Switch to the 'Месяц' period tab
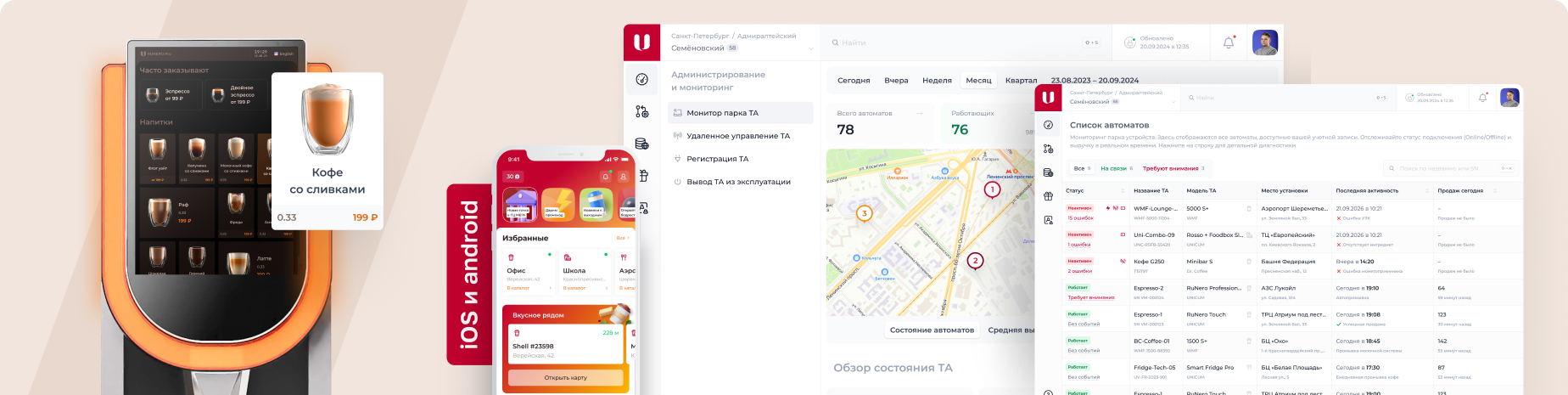This screenshot has height=395, width=1568. tap(978, 81)
